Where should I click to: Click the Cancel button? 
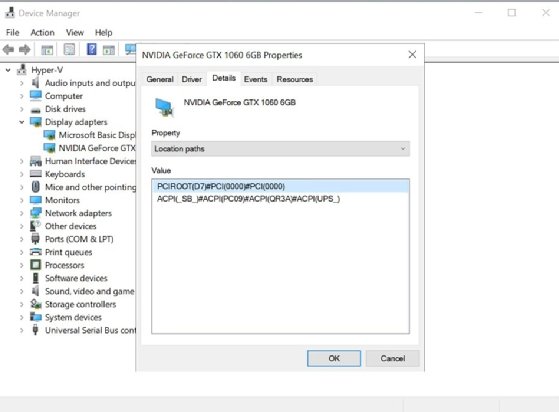click(x=393, y=358)
